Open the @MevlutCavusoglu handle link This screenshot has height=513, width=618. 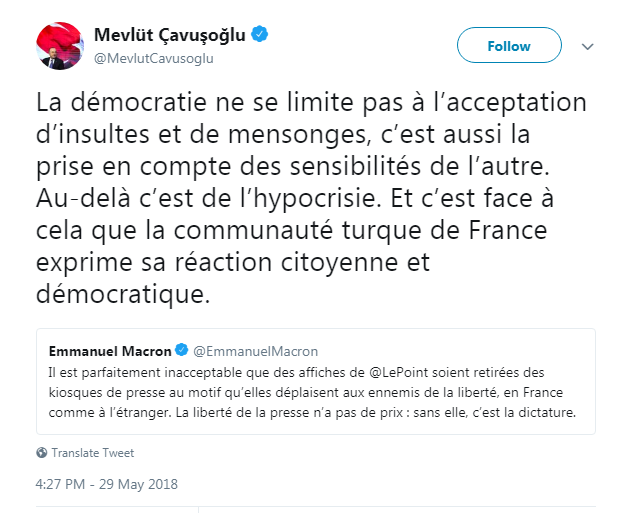154,58
